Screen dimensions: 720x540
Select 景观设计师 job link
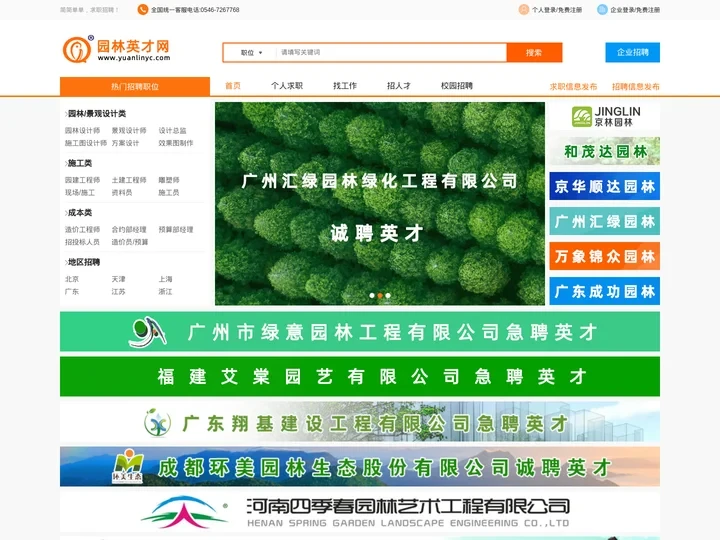tap(129, 130)
